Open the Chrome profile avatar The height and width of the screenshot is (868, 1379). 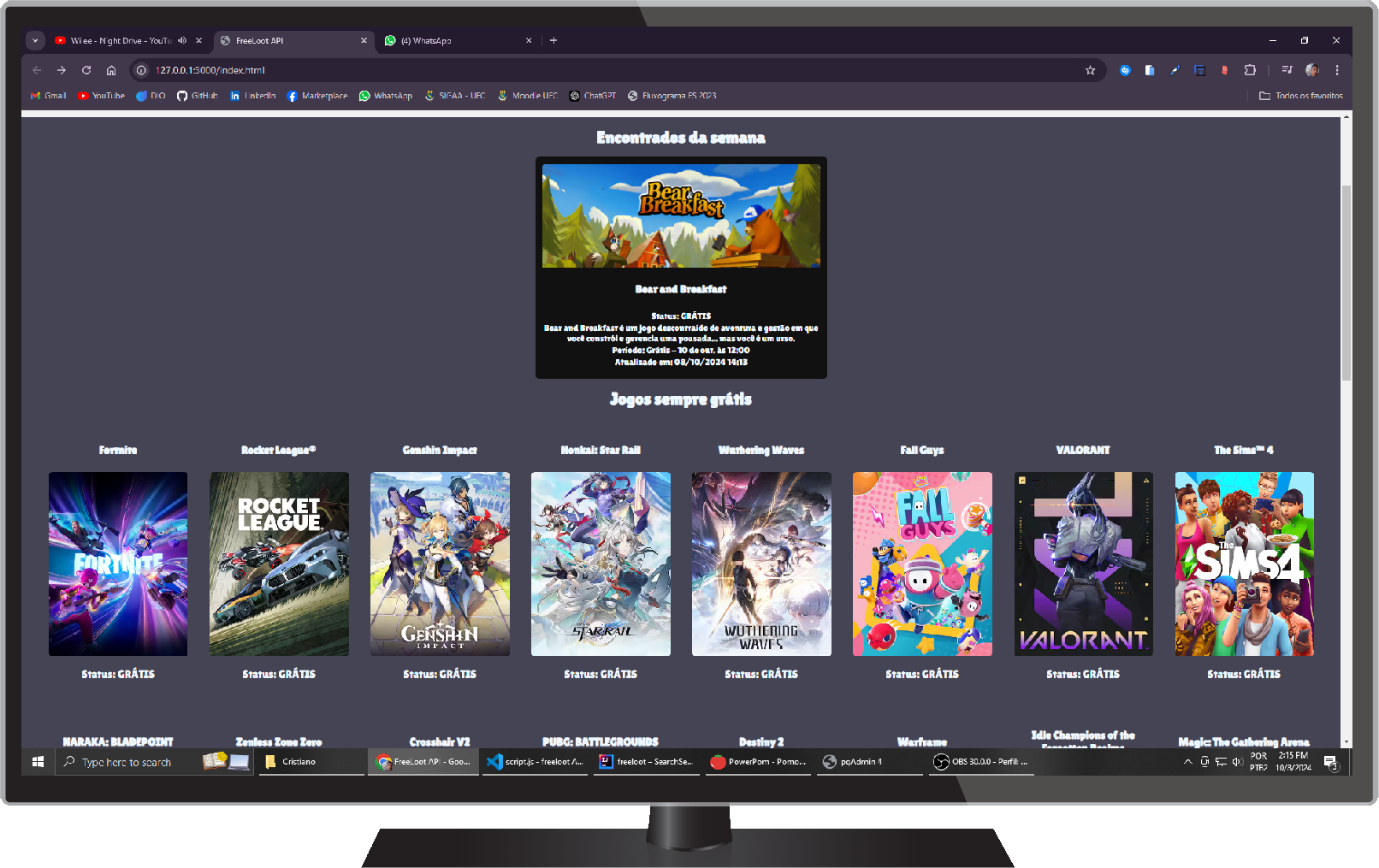point(1312,70)
